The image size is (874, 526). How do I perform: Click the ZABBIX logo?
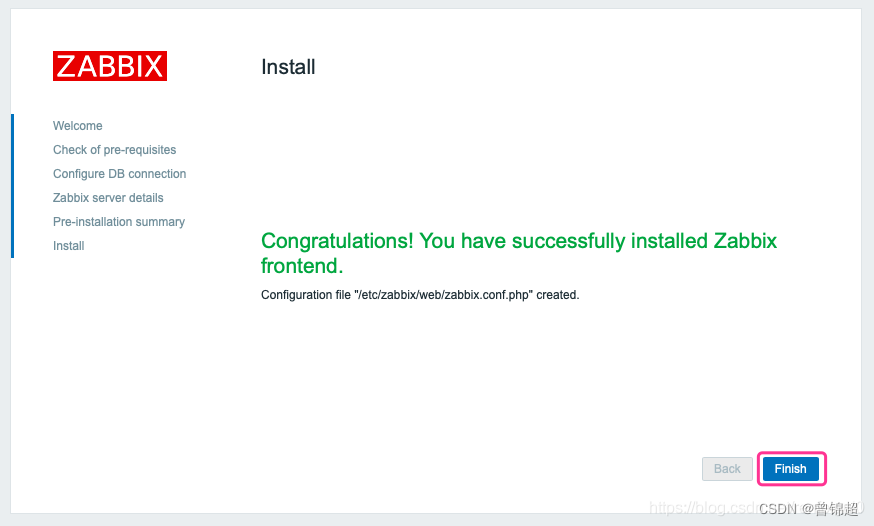[110, 66]
